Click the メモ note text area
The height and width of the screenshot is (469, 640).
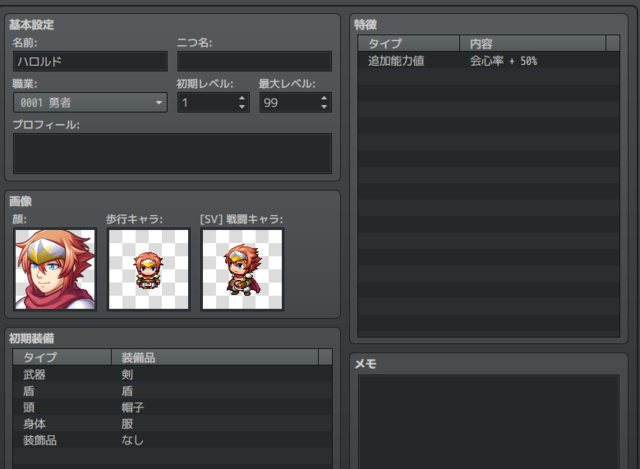[x=489, y=422]
